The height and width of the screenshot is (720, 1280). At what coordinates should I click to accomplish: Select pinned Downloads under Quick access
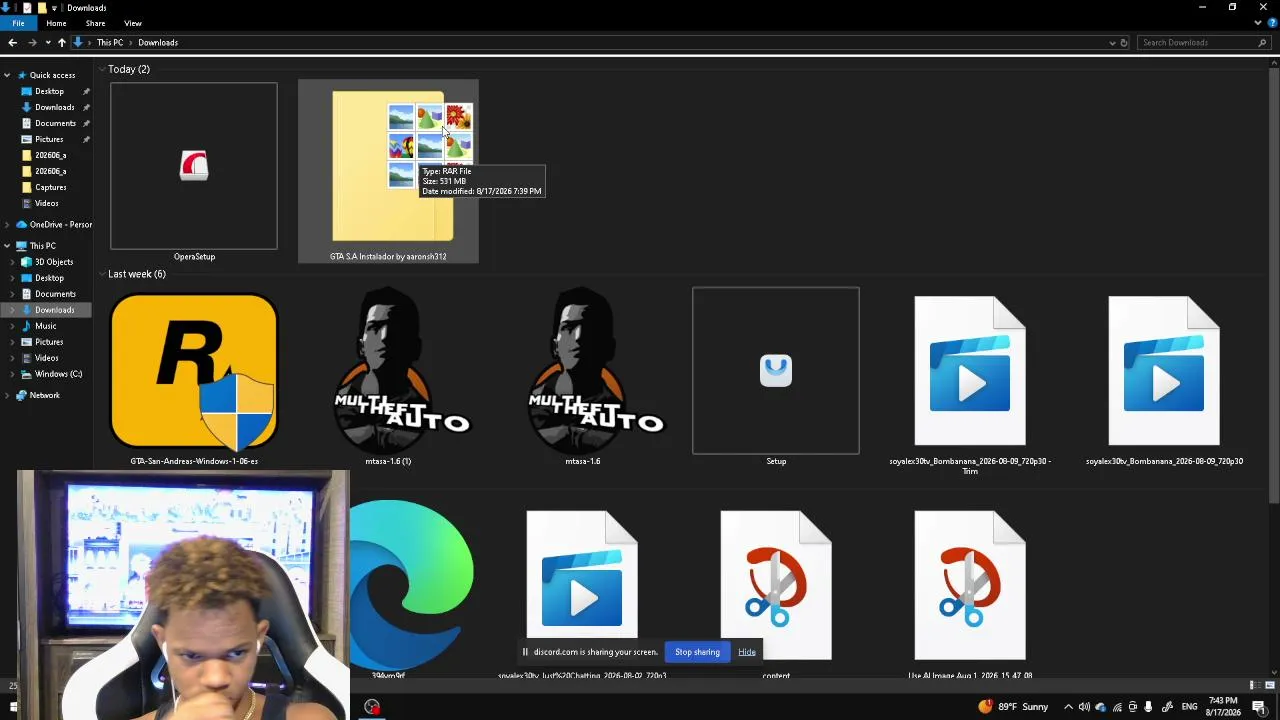(54, 107)
